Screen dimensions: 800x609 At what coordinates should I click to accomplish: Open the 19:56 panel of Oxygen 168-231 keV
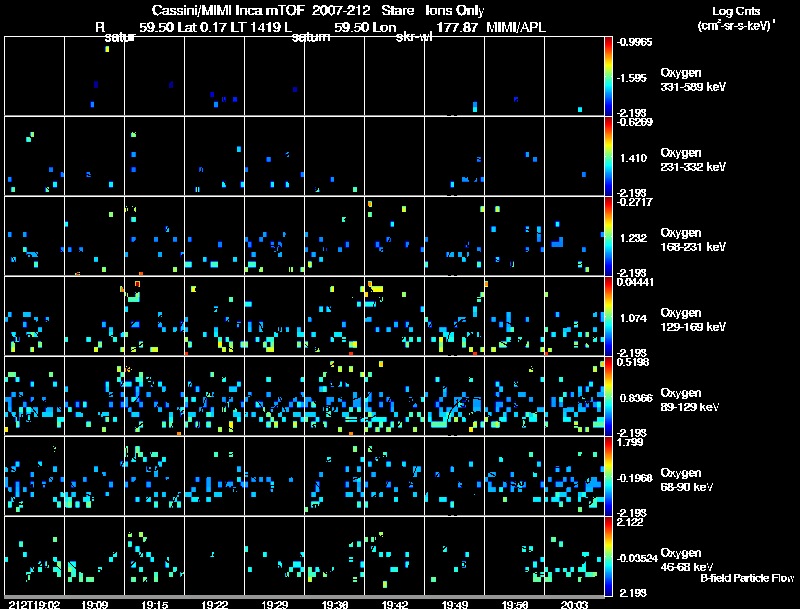pyautogui.click(x=515, y=236)
